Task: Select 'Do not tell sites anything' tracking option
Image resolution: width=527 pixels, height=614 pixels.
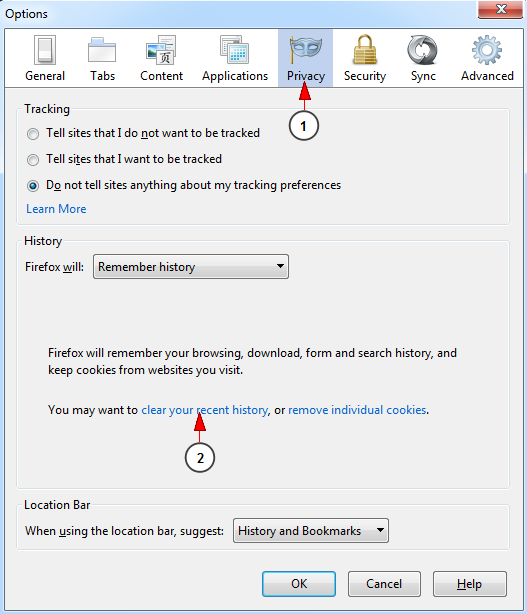Action: (x=33, y=186)
